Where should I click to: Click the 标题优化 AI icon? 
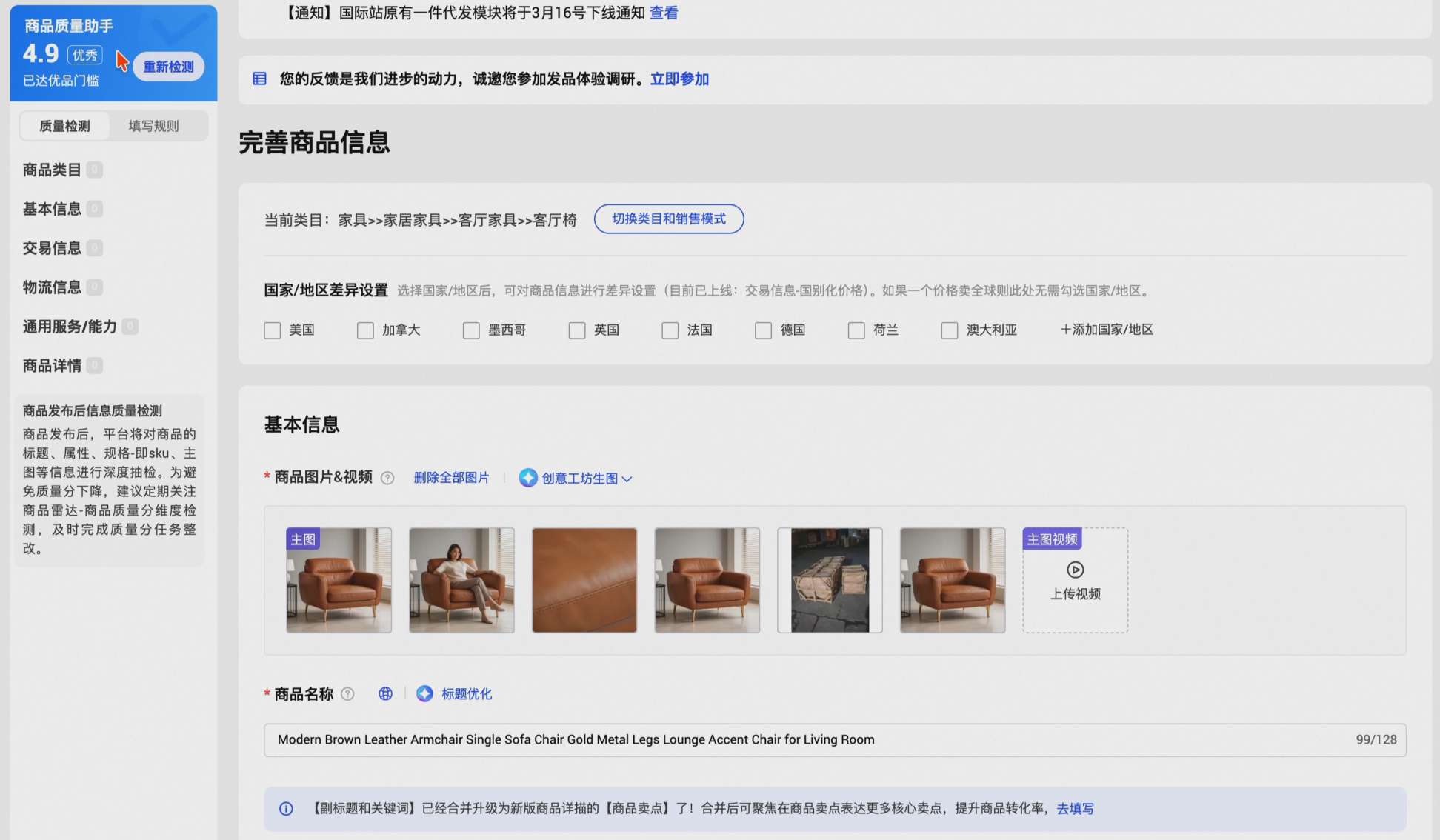[x=424, y=694]
